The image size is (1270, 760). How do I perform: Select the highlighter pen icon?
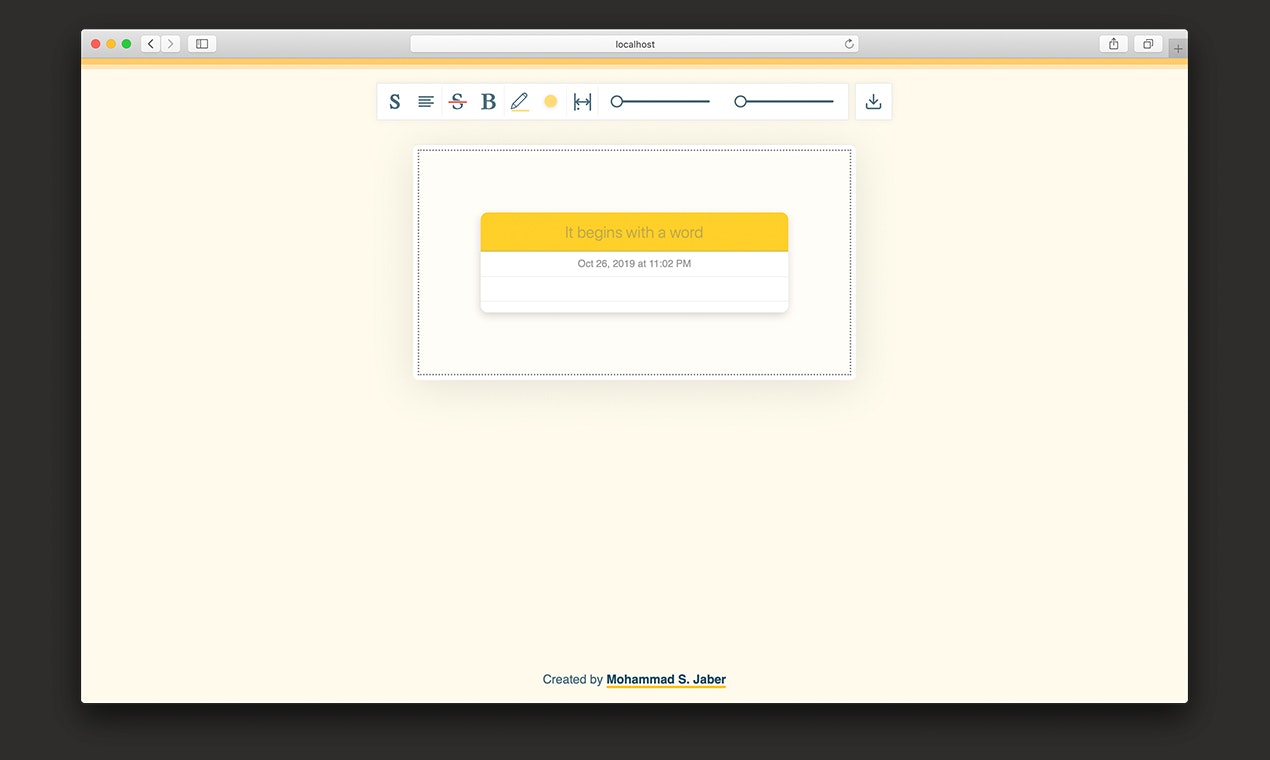tap(519, 102)
